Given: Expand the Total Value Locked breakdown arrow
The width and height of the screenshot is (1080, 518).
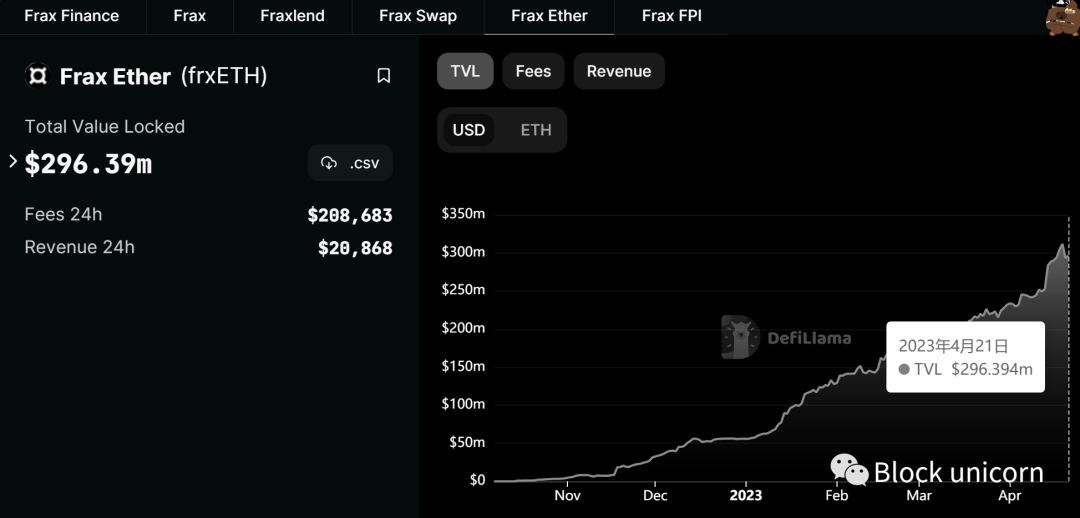Looking at the screenshot, I should (x=13, y=162).
